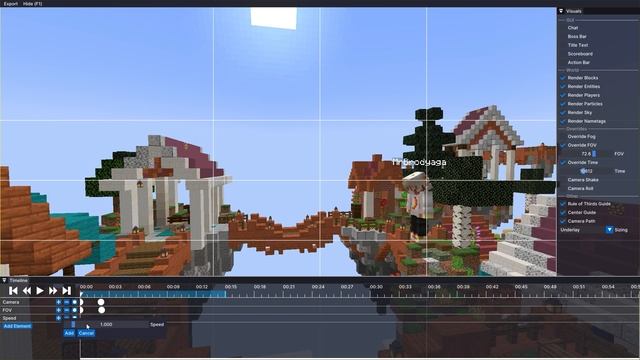Select the second Camera keyframe on the timeline

click(x=101, y=302)
